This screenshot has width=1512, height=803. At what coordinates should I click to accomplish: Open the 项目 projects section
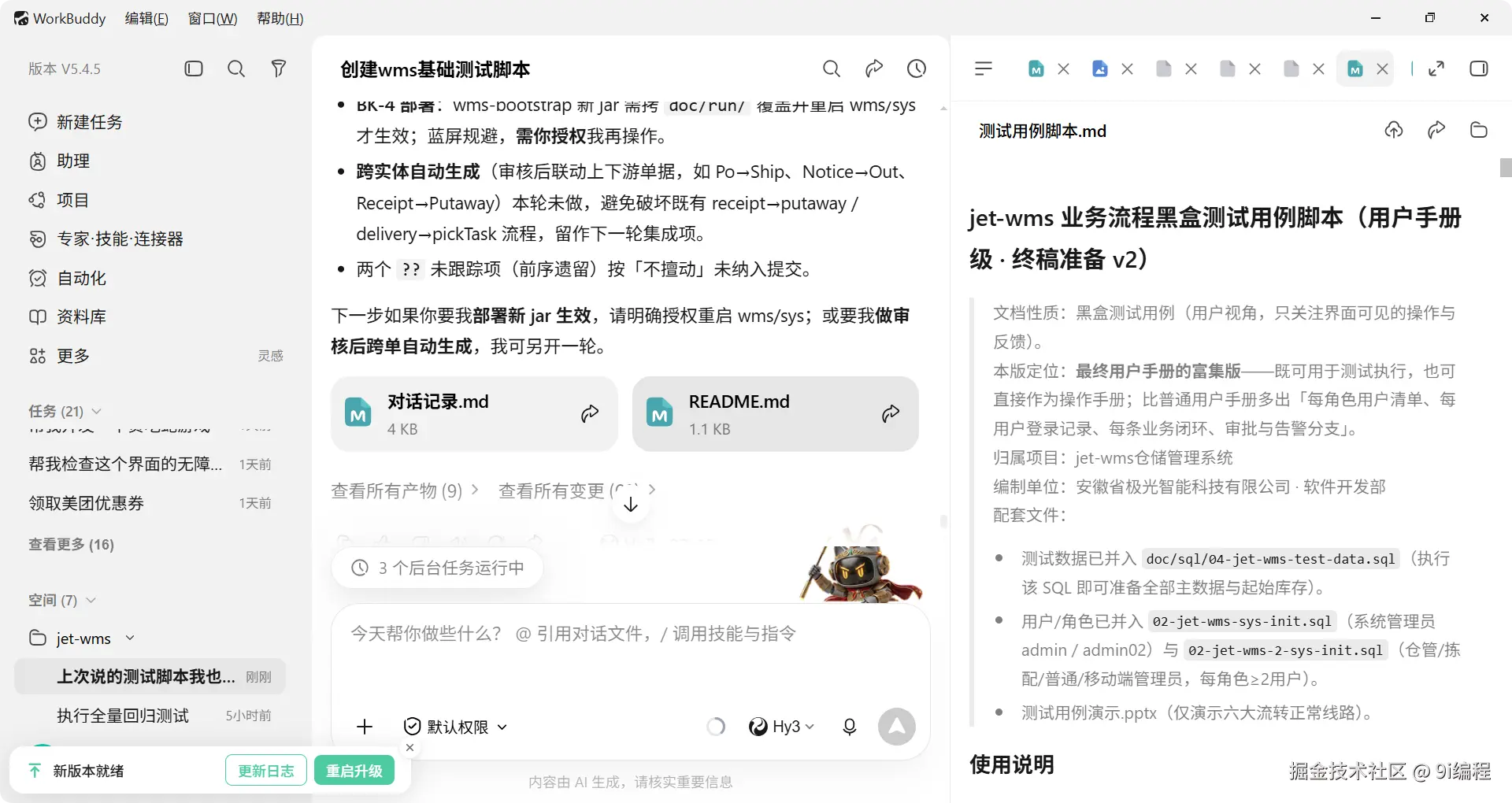click(59, 200)
